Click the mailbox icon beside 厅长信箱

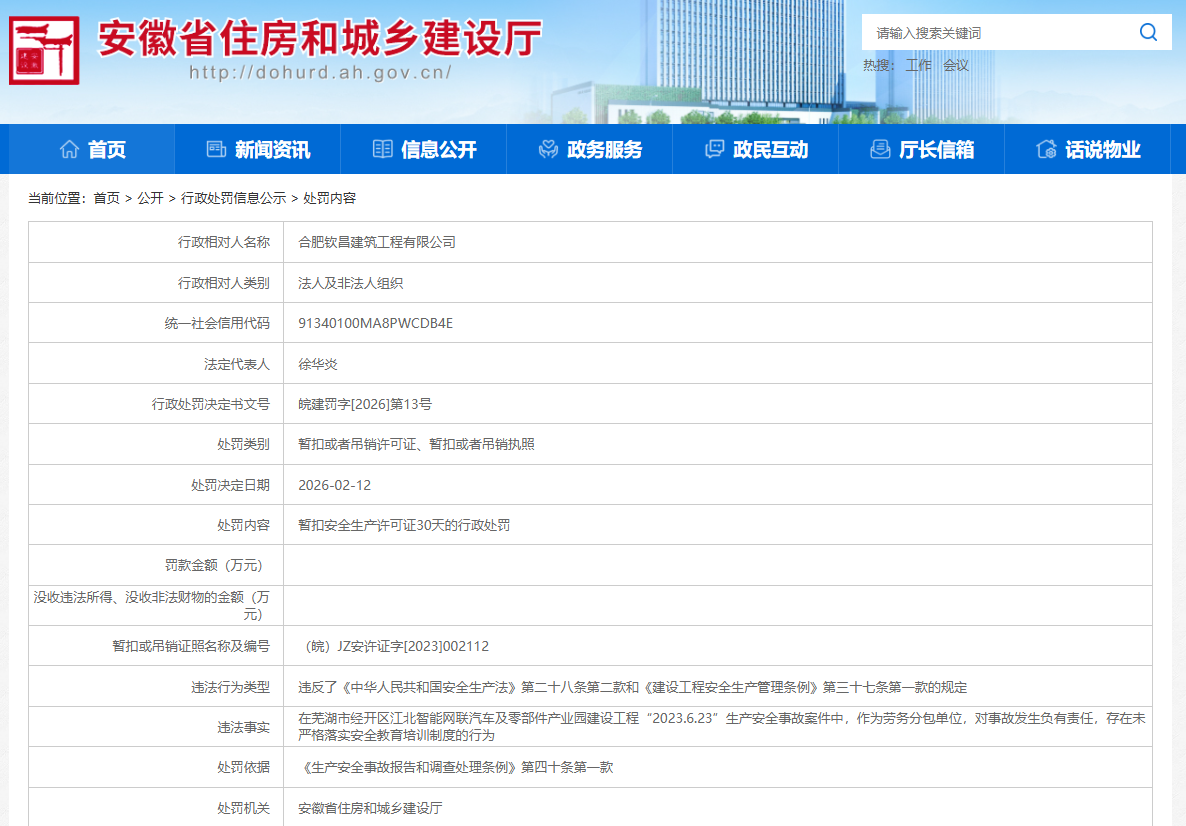tap(880, 149)
